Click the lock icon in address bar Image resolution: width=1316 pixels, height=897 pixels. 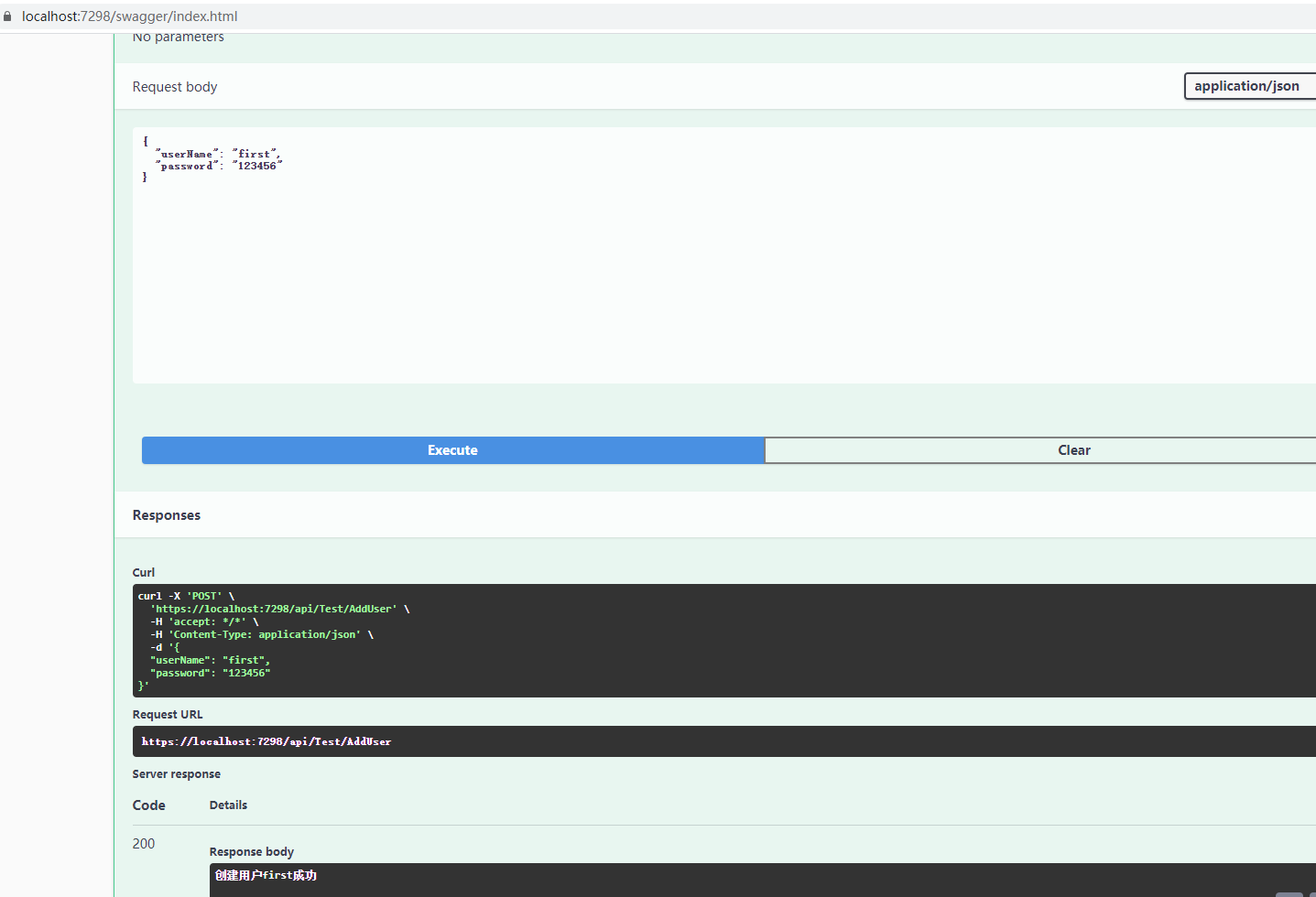point(7,16)
